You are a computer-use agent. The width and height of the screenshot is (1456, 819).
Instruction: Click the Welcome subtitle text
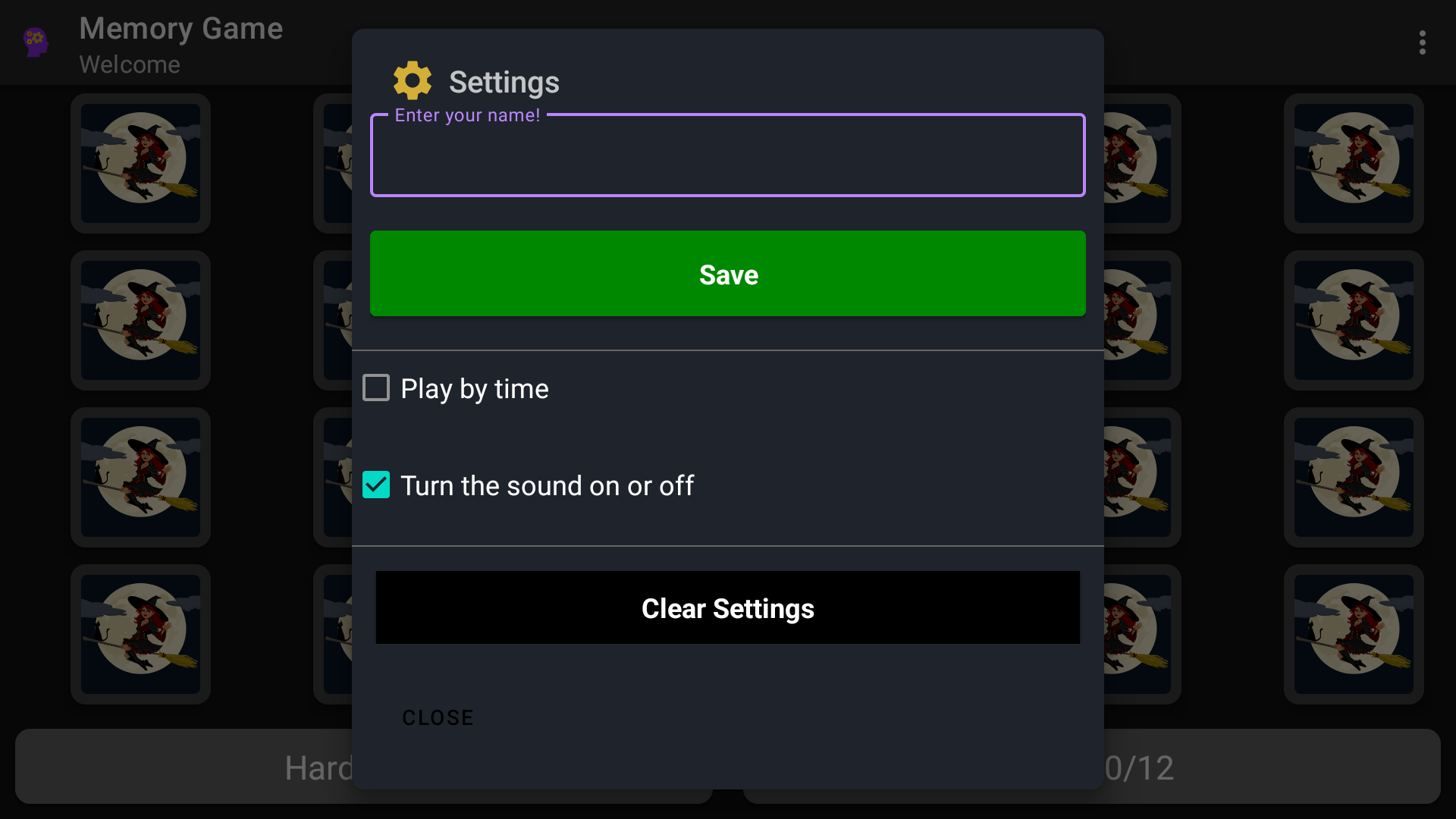(130, 65)
